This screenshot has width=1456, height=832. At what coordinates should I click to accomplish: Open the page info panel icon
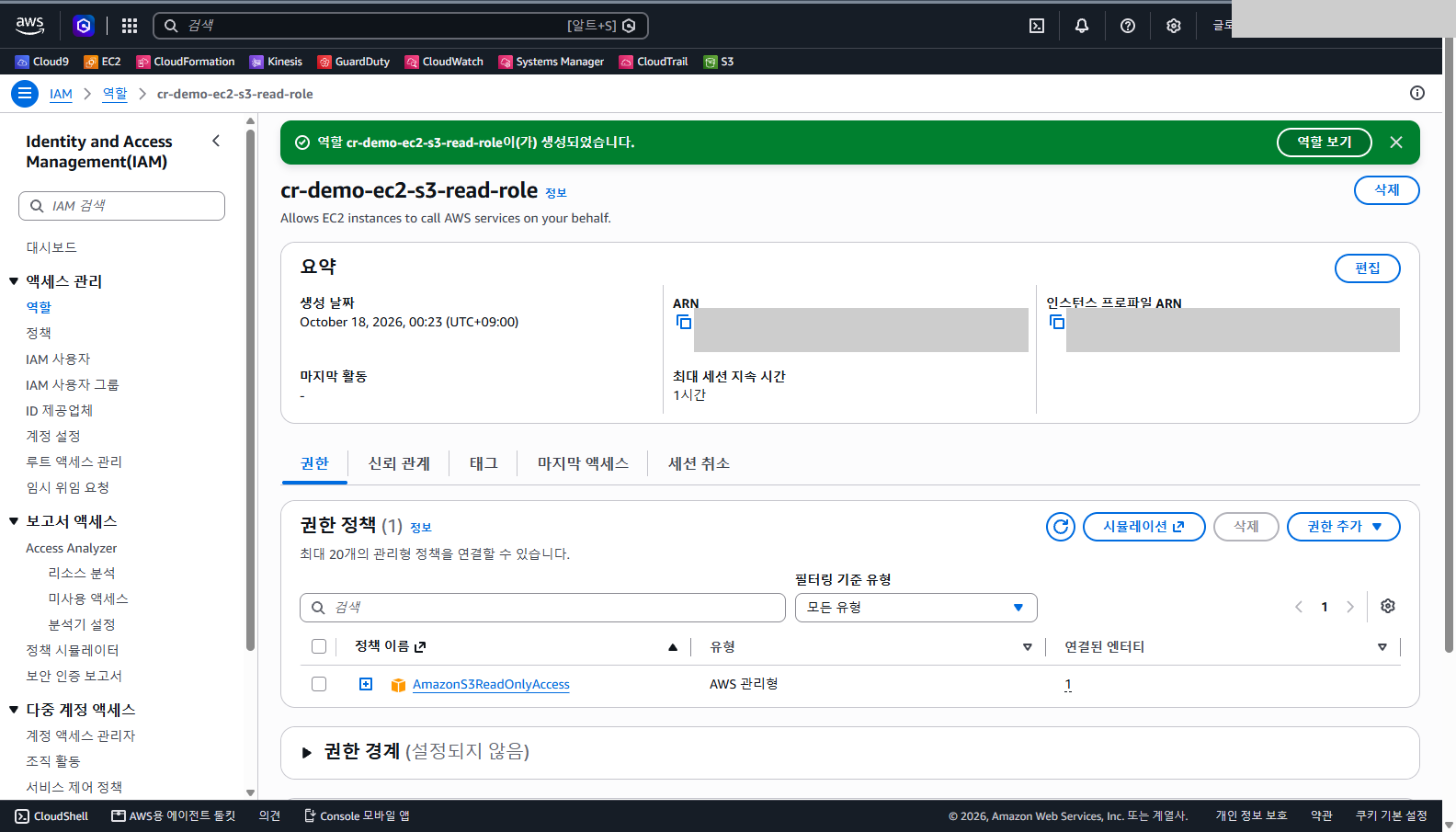[x=1417, y=93]
